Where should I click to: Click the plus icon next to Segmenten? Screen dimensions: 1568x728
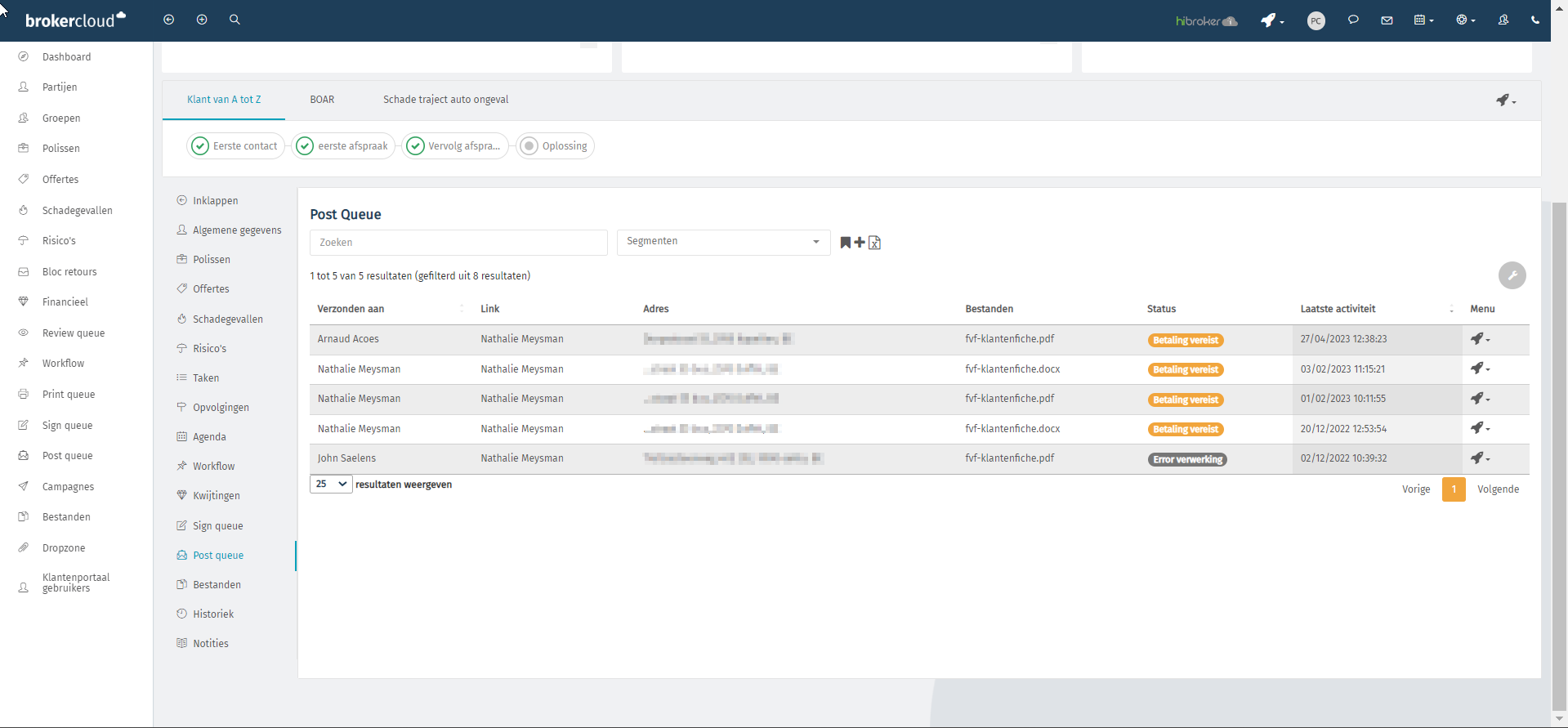click(860, 243)
